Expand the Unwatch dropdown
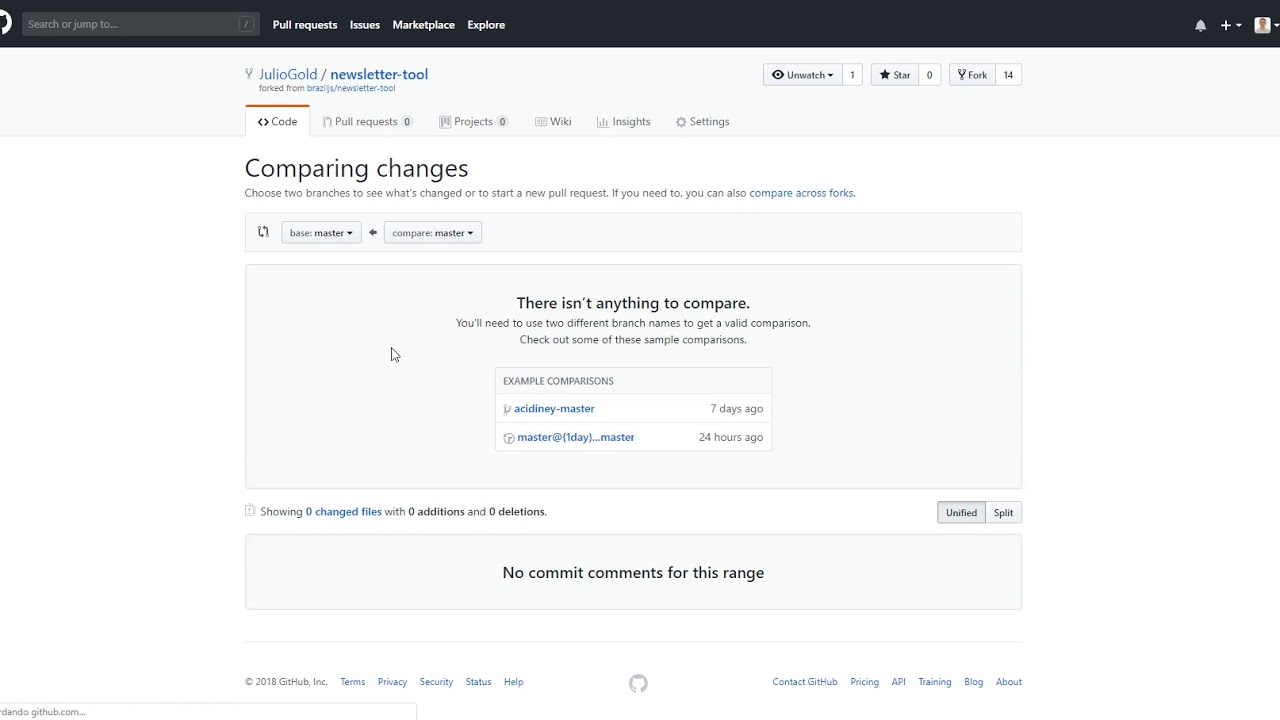This screenshot has height=720, width=1280. coord(803,75)
